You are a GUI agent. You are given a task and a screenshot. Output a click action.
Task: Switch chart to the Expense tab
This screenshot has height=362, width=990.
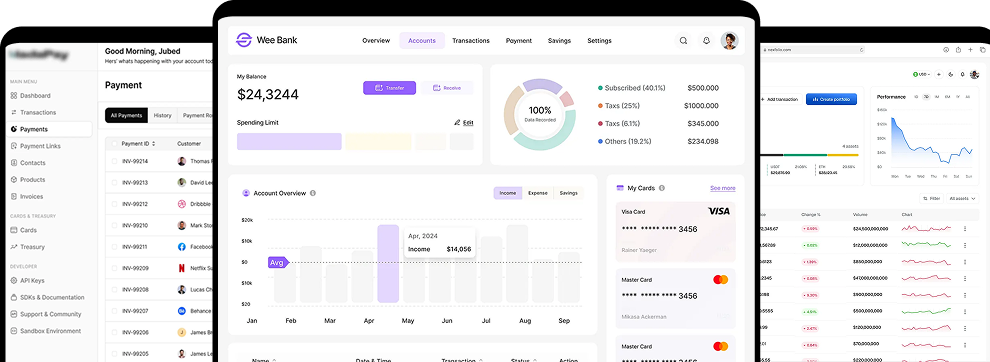(537, 193)
